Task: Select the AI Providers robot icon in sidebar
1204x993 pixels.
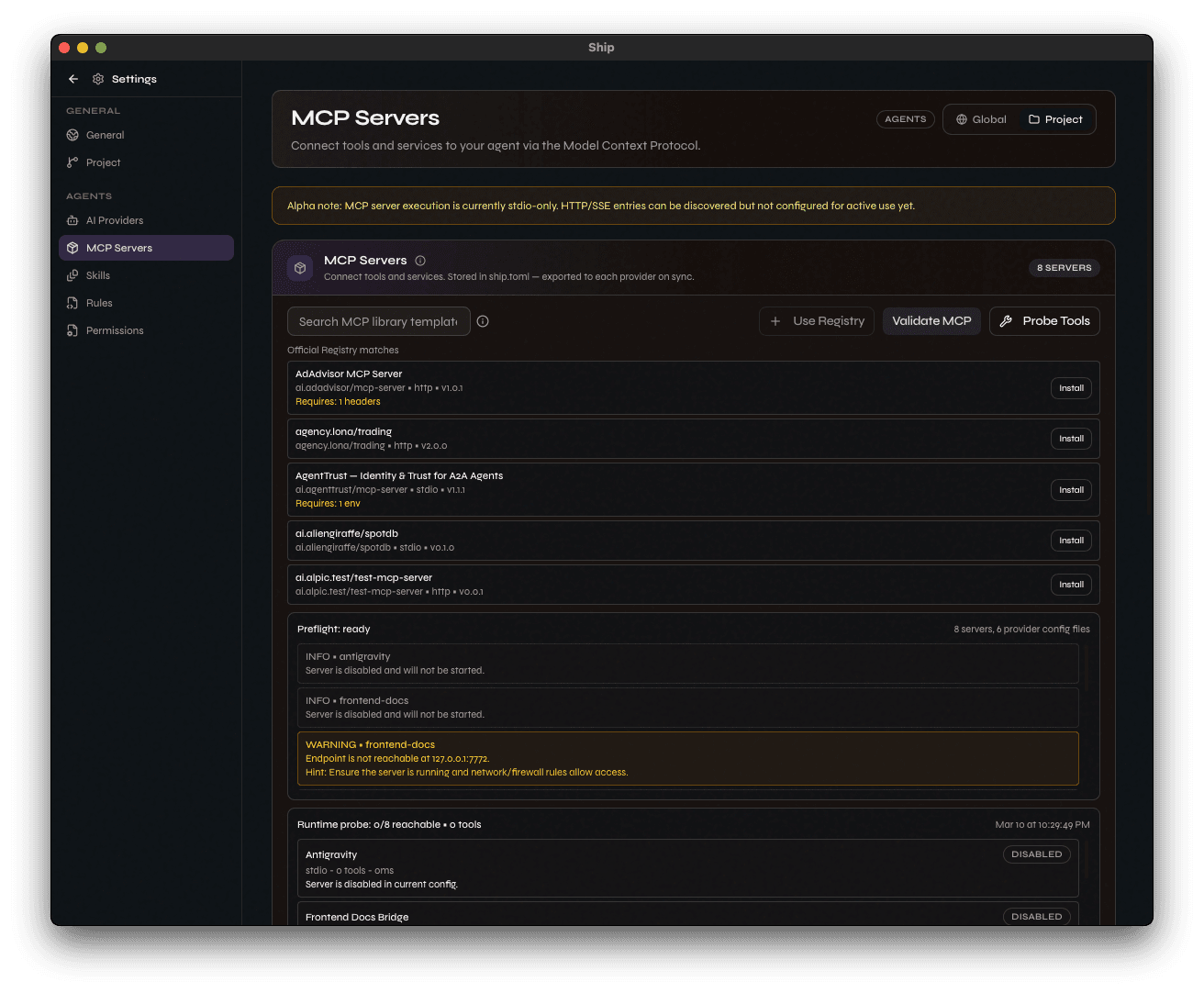Action: 73,220
